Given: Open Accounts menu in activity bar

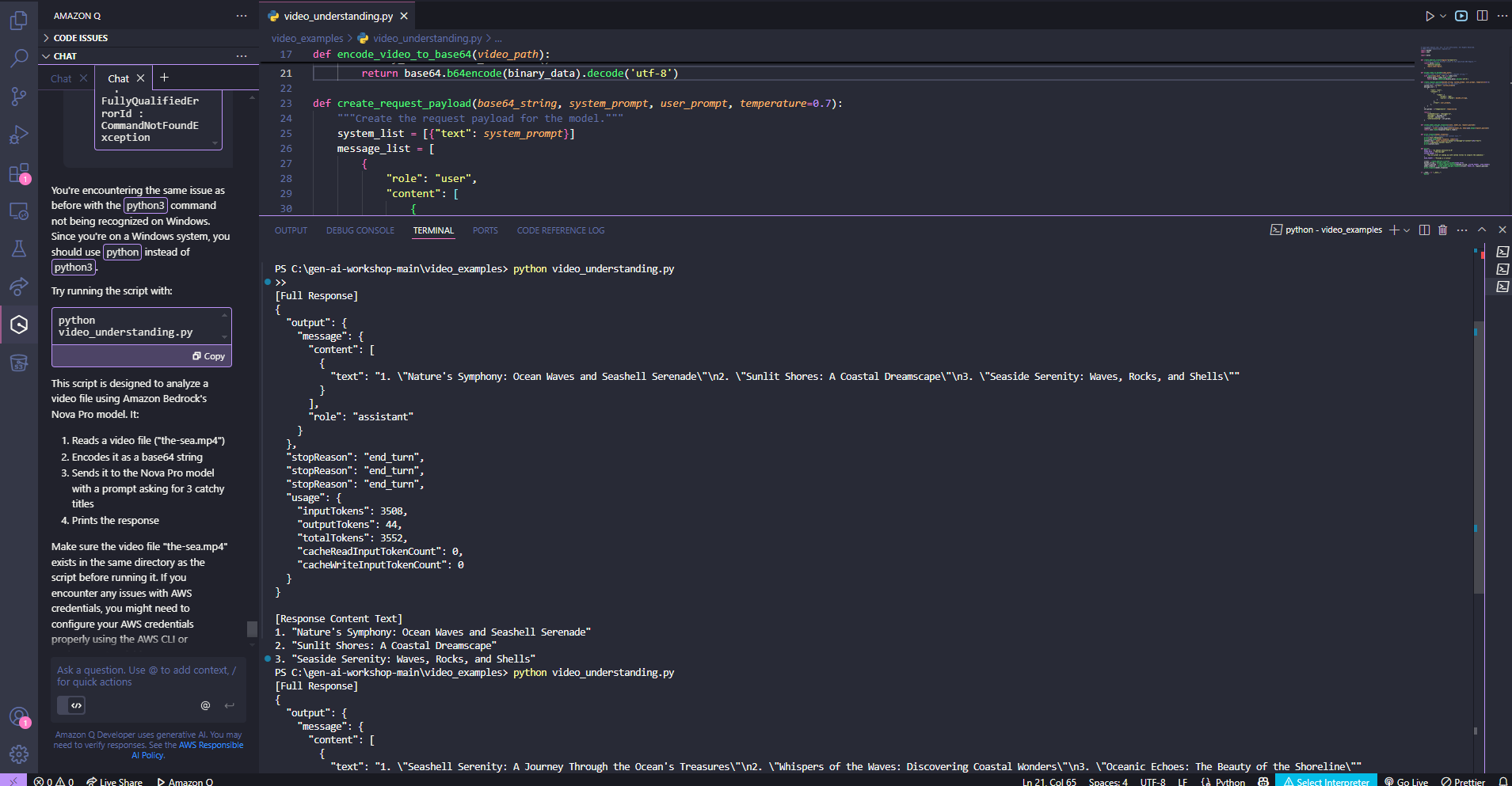Looking at the screenshot, I should click(19, 717).
